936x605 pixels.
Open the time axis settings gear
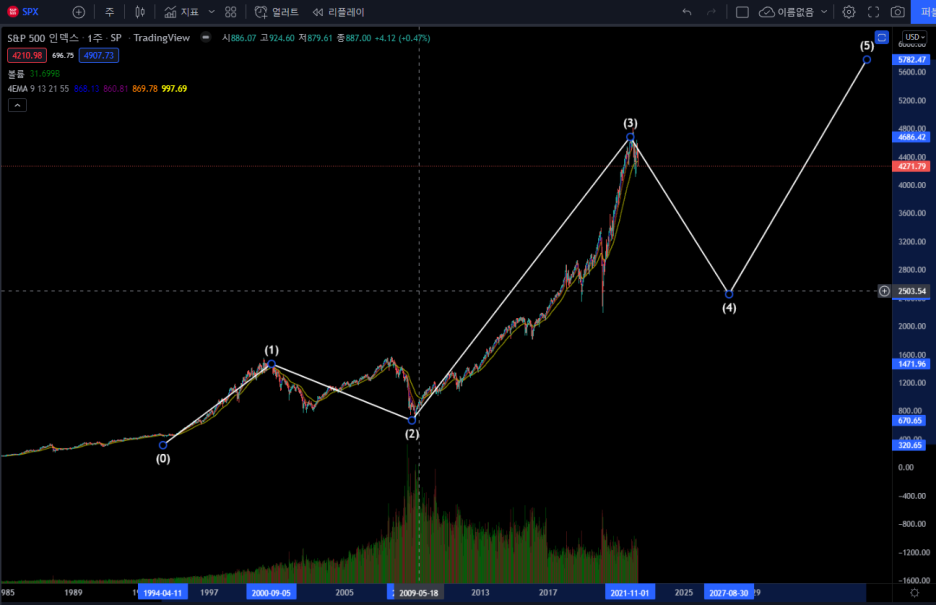click(914, 592)
